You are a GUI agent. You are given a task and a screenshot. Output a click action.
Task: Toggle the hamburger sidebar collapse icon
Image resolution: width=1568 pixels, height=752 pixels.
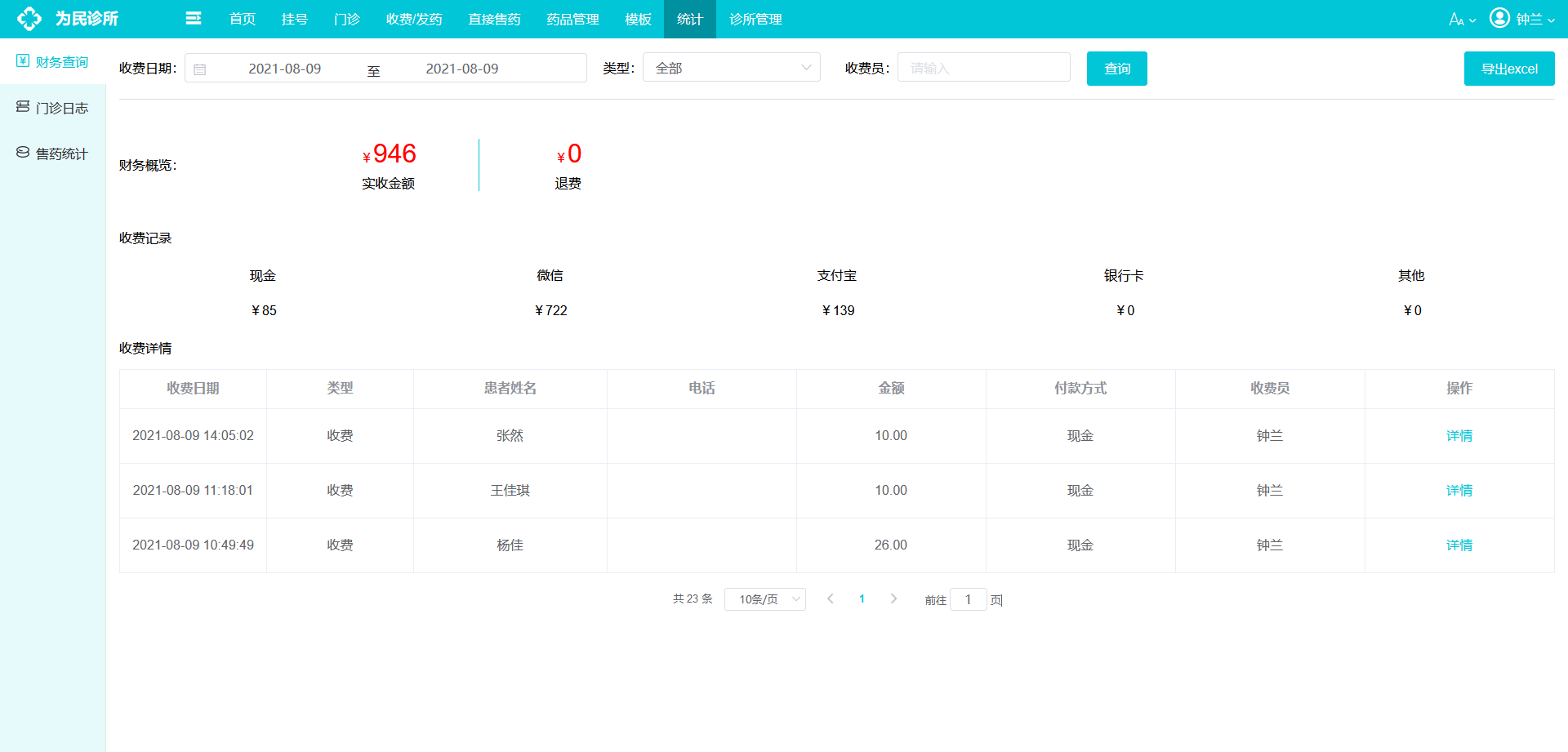click(194, 18)
